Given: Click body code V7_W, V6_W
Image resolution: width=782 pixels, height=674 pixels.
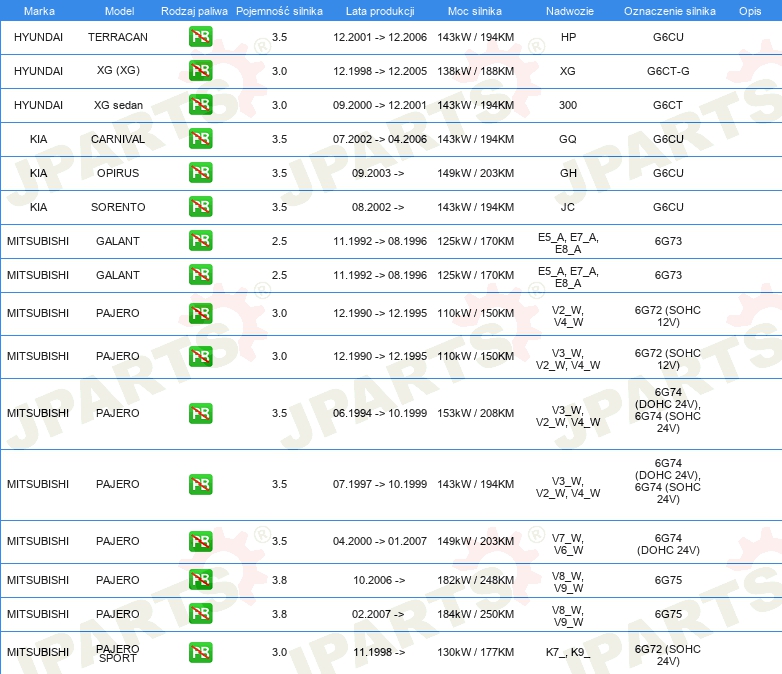Looking at the screenshot, I should pos(568,544).
